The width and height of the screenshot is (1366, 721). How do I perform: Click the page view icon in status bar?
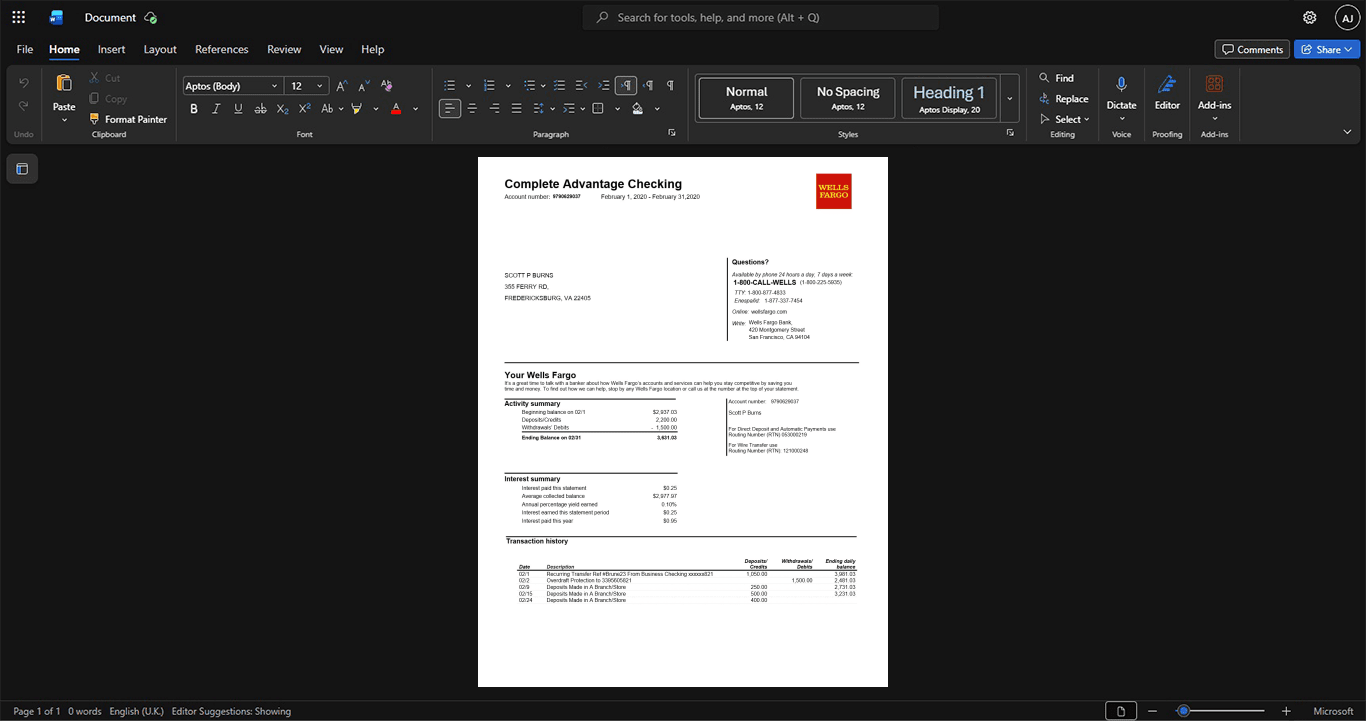[x=1121, y=711]
